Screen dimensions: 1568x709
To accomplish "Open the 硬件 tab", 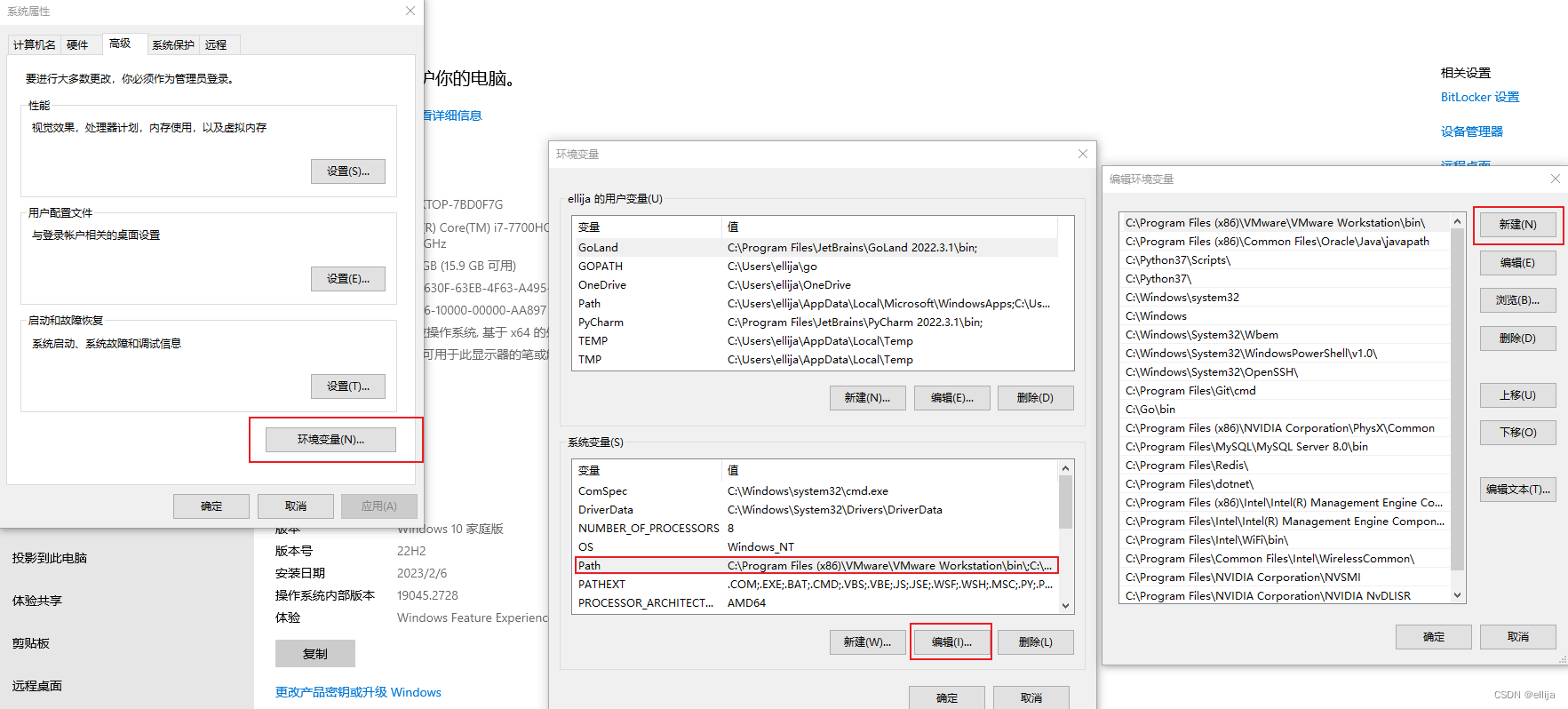I will pyautogui.click(x=77, y=45).
